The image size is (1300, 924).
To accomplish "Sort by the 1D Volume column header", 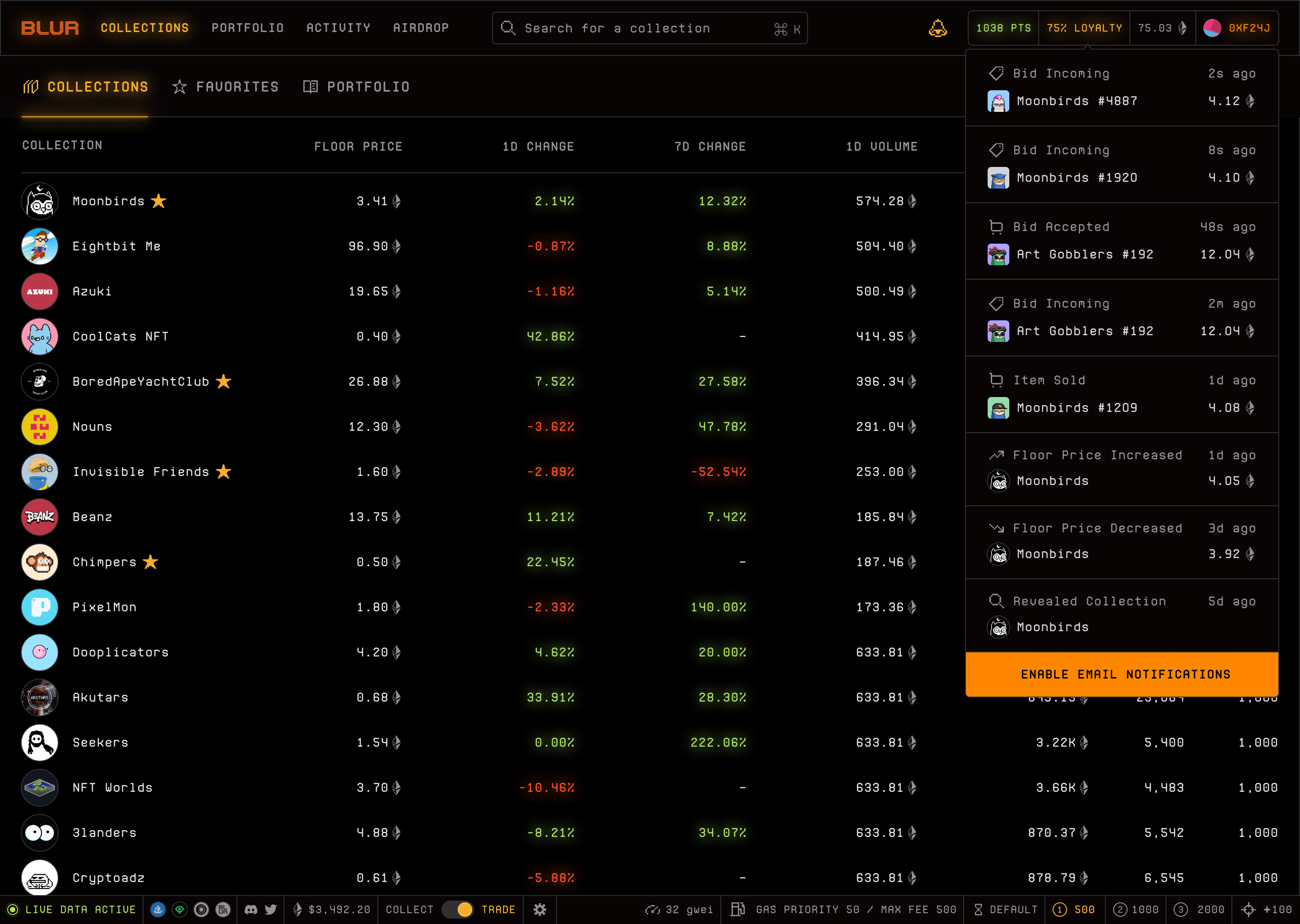I will pos(882,146).
